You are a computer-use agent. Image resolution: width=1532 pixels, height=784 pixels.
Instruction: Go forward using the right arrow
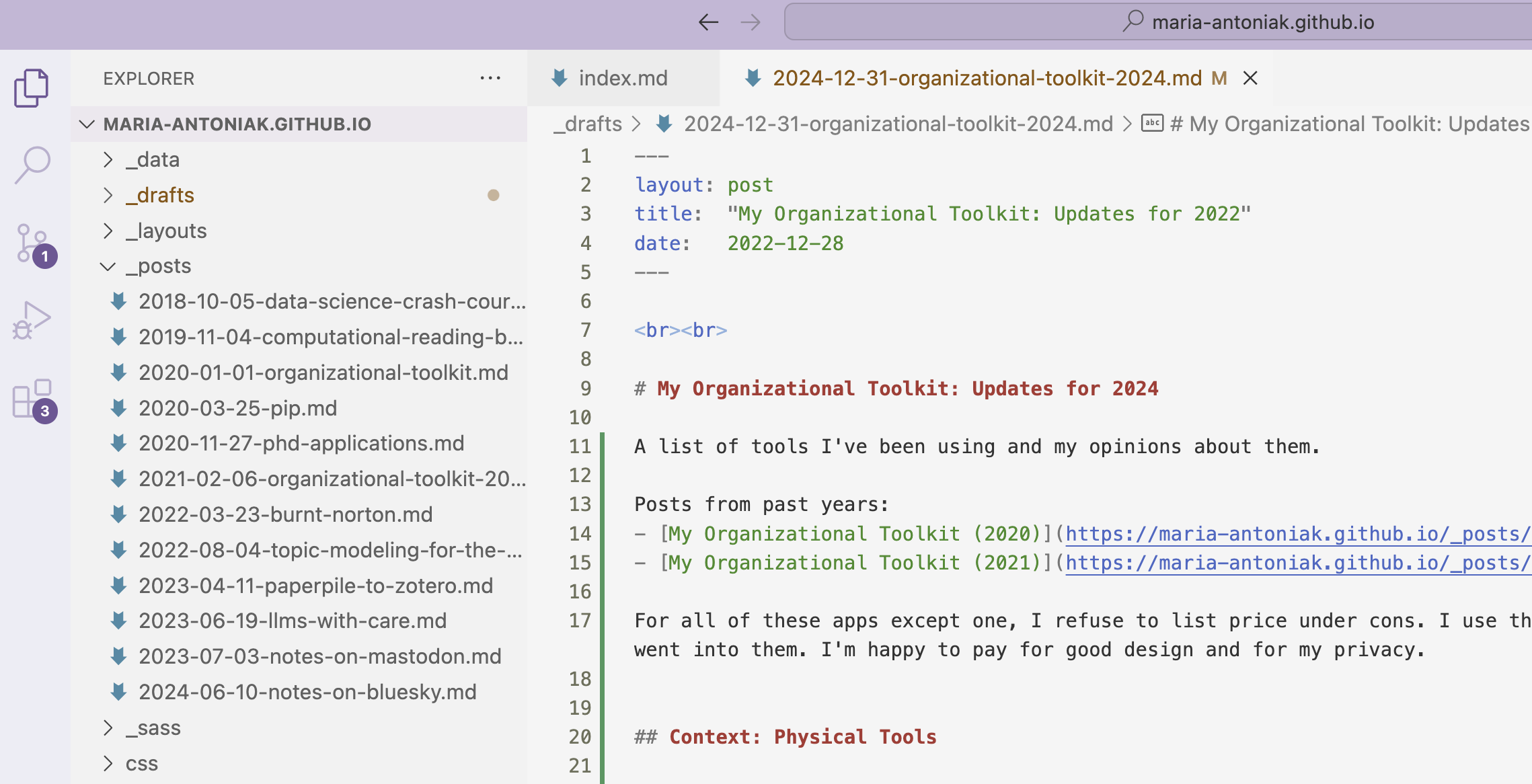[x=750, y=22]
